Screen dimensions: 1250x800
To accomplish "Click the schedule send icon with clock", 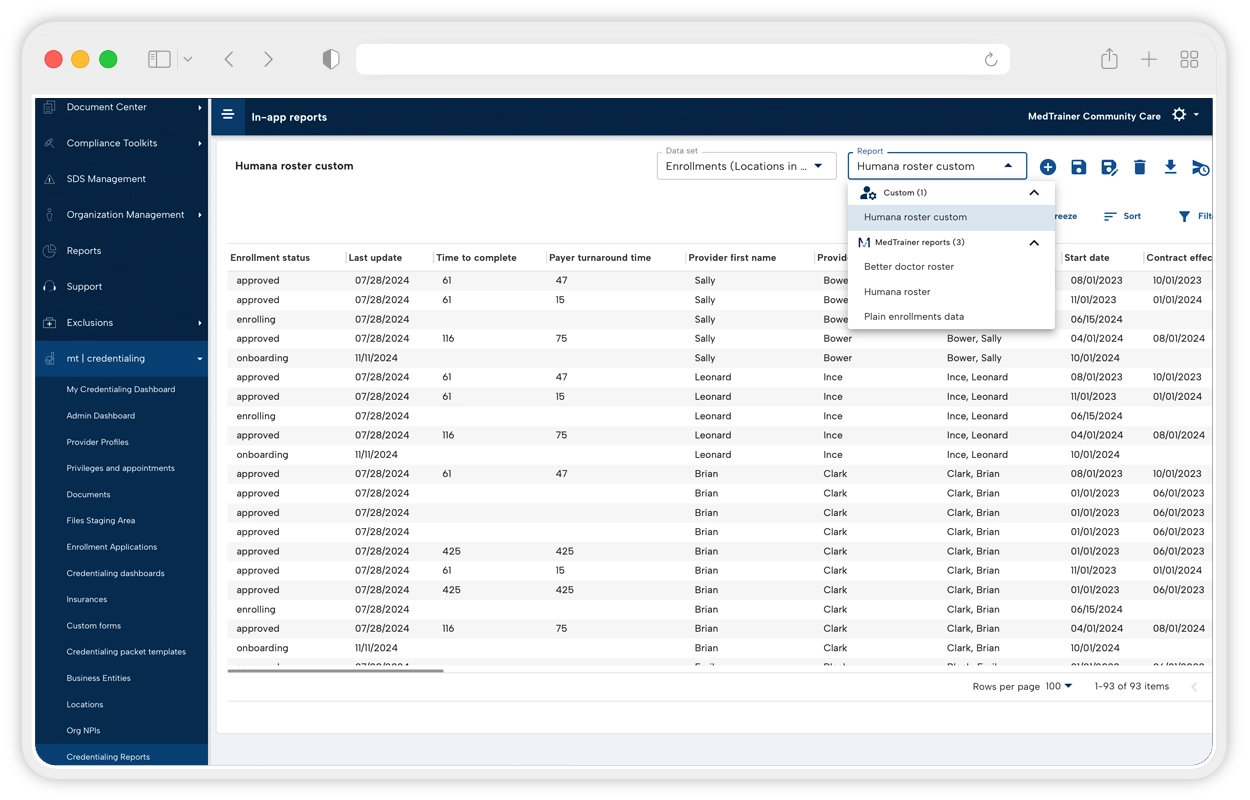I will click(1200, 168).
